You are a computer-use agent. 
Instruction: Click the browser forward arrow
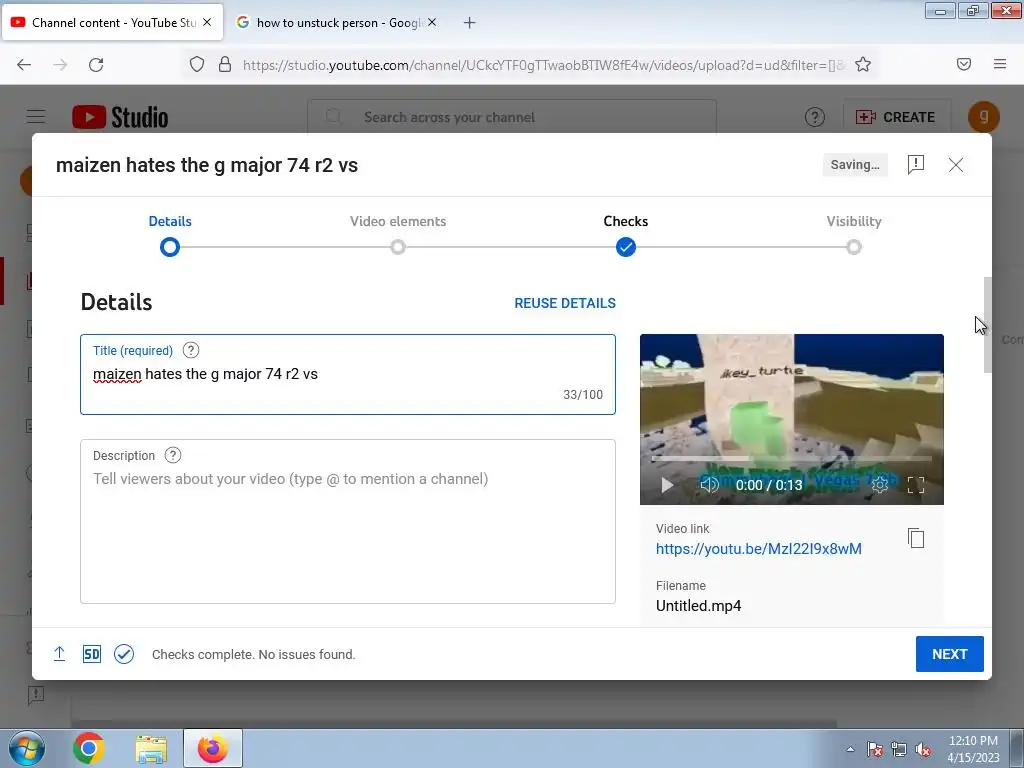coord(60,64)
